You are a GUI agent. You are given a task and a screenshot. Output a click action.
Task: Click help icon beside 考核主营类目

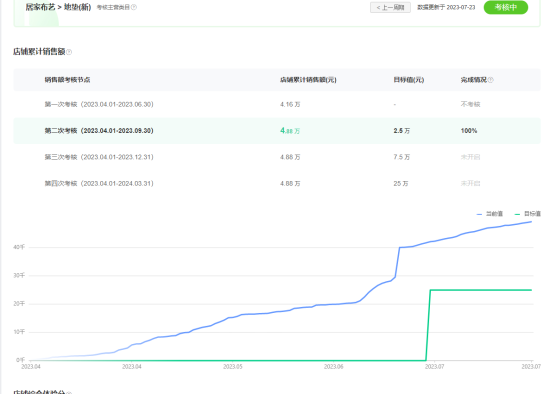134,7
